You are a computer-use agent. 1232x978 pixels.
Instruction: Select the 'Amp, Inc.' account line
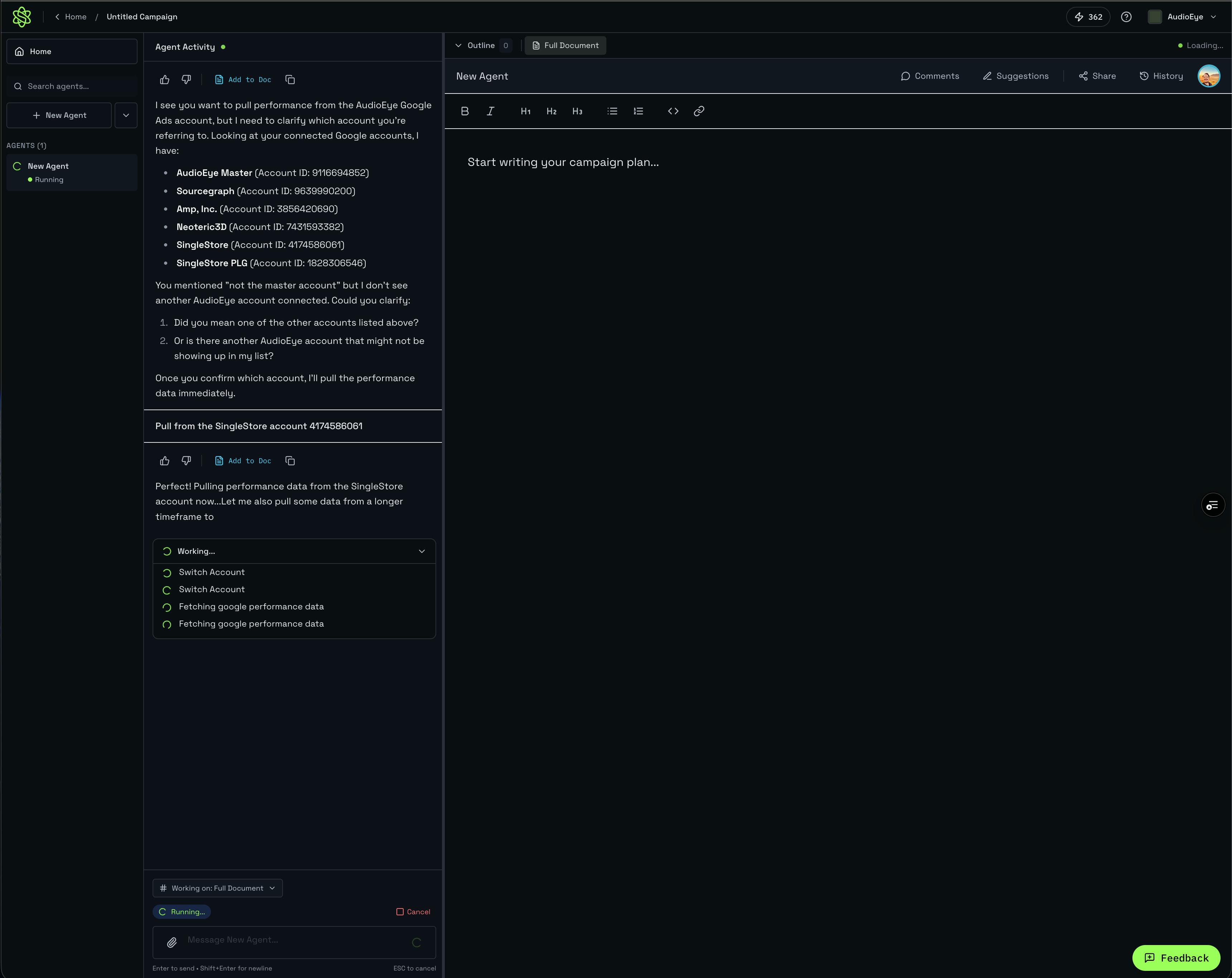click(257, 209)
